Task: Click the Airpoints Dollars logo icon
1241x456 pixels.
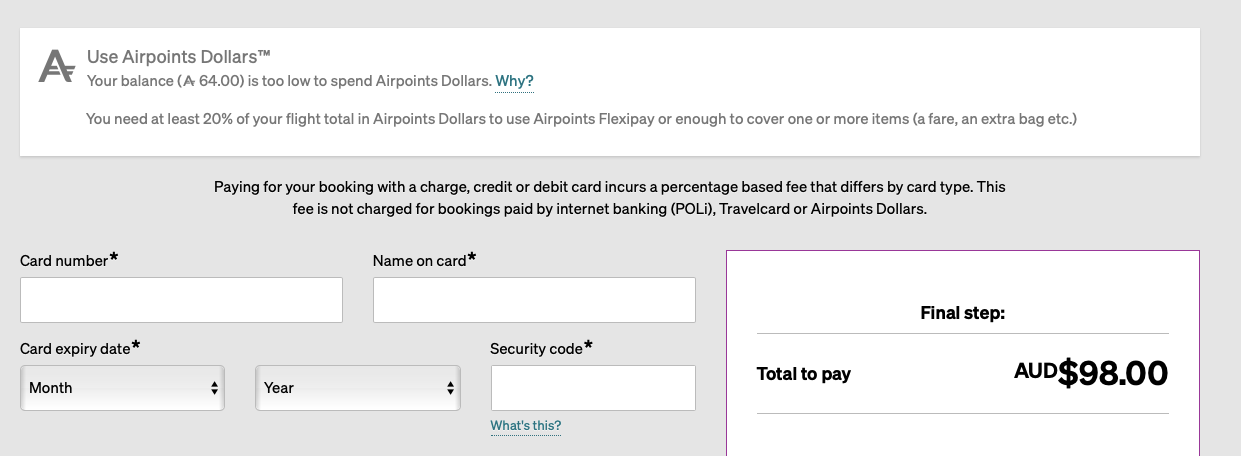Action: pos(56,67)
